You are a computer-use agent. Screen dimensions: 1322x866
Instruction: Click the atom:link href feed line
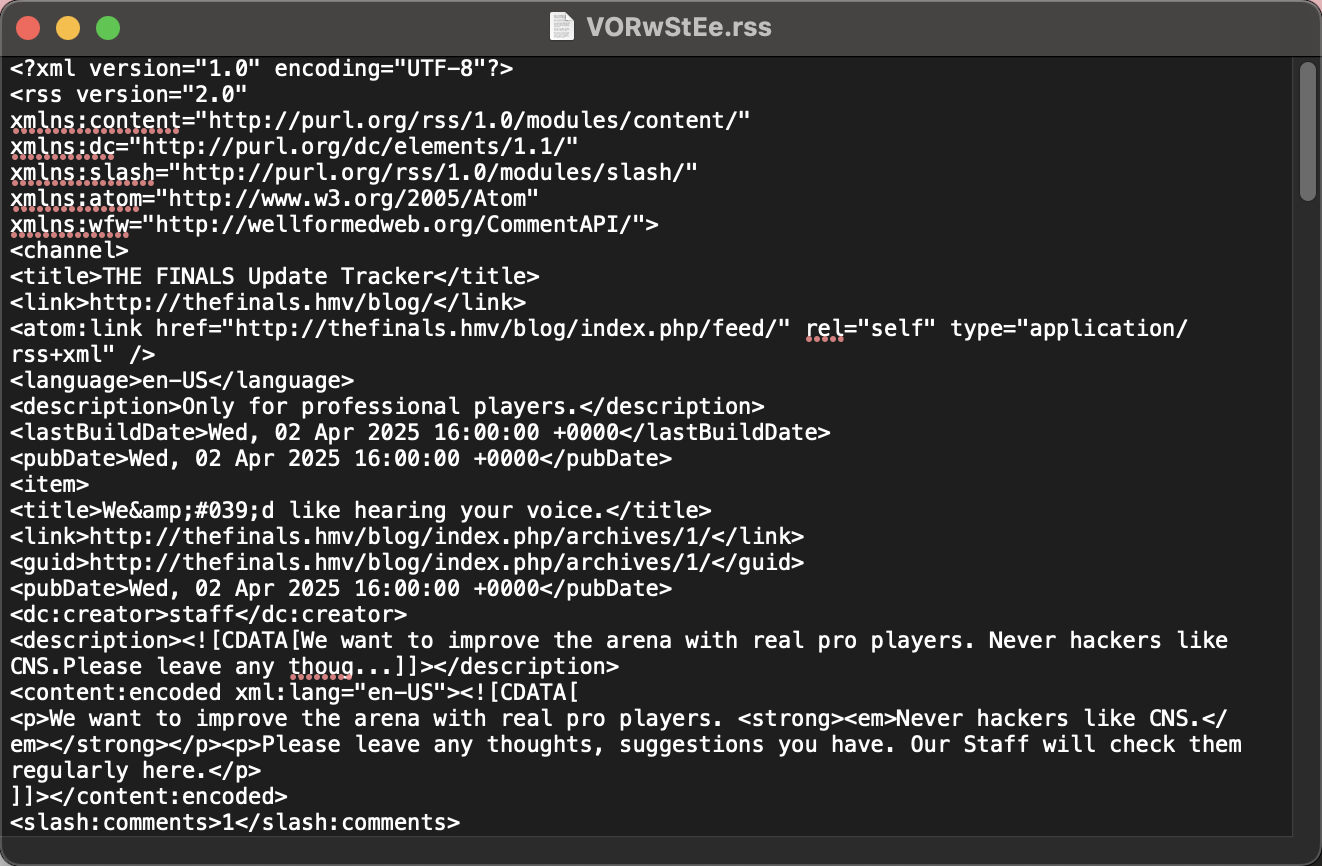(599, 329)
